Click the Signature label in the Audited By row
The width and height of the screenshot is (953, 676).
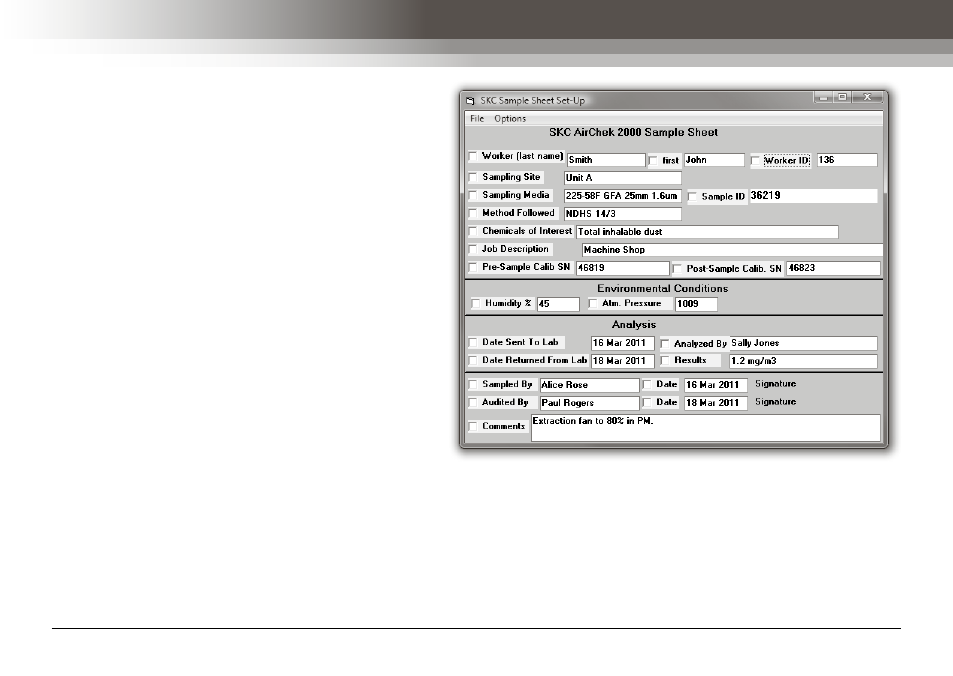[x=776, y=402]
